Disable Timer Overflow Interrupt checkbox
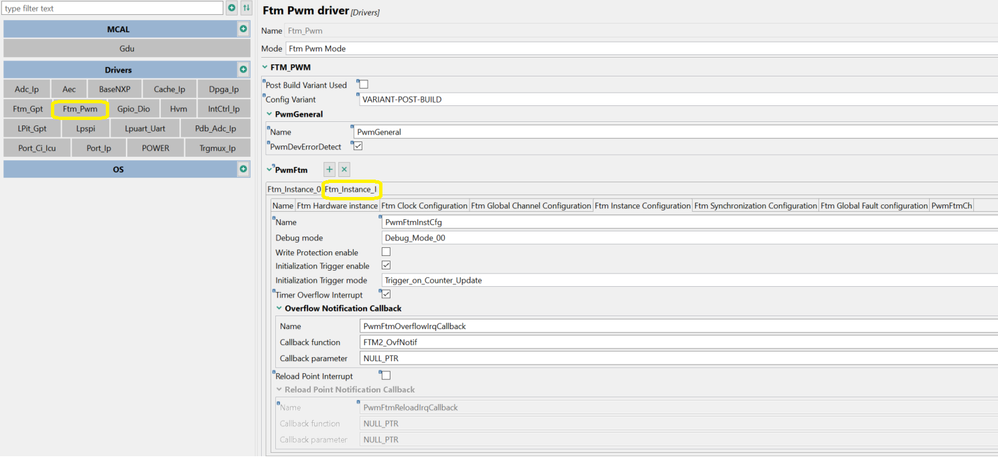Screen dimensions: 998x457 coord(386,295)
